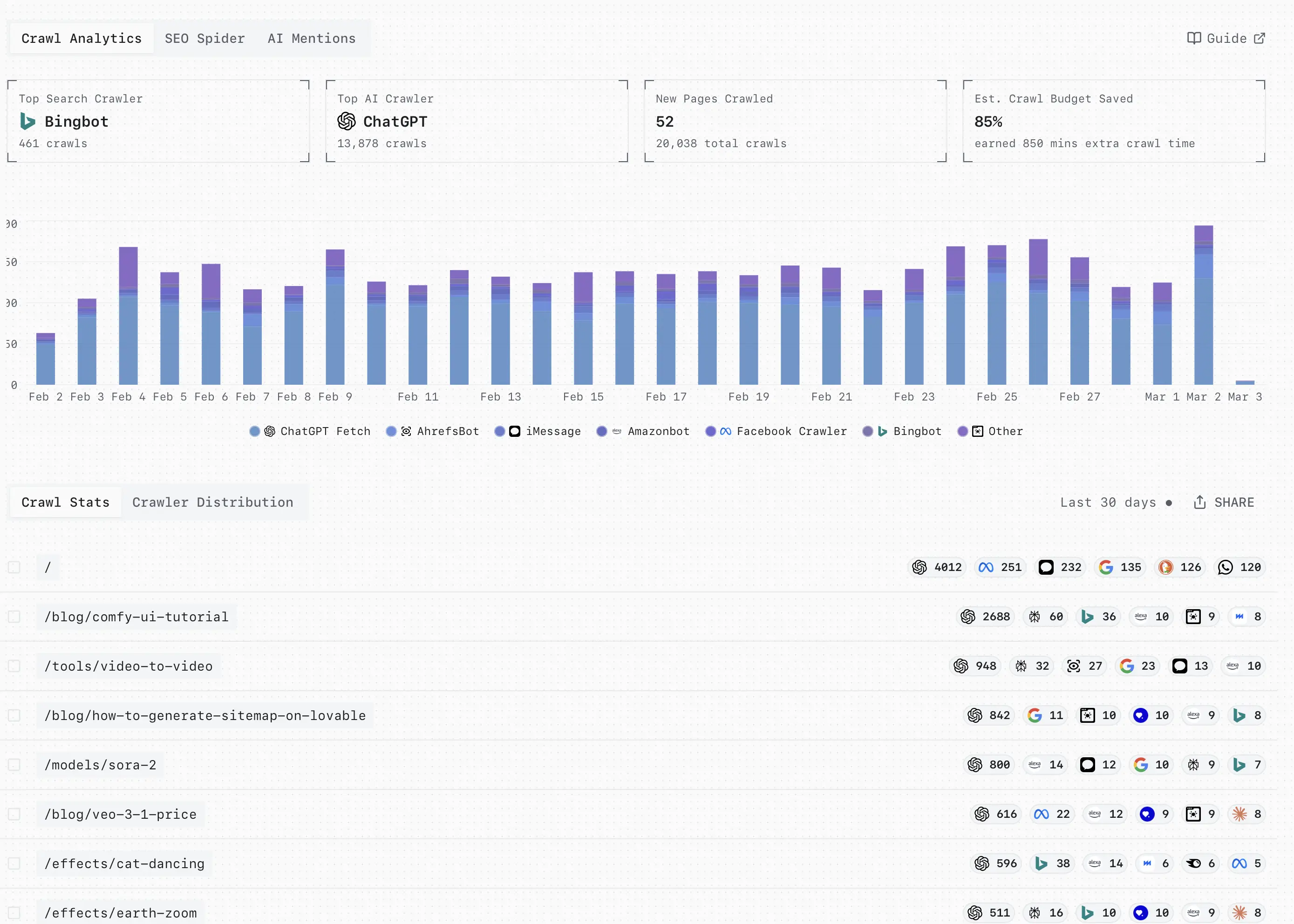1294x924 pixels.
Task: Click ChatGPT icon with 4012 crawls
Action: 919,567
